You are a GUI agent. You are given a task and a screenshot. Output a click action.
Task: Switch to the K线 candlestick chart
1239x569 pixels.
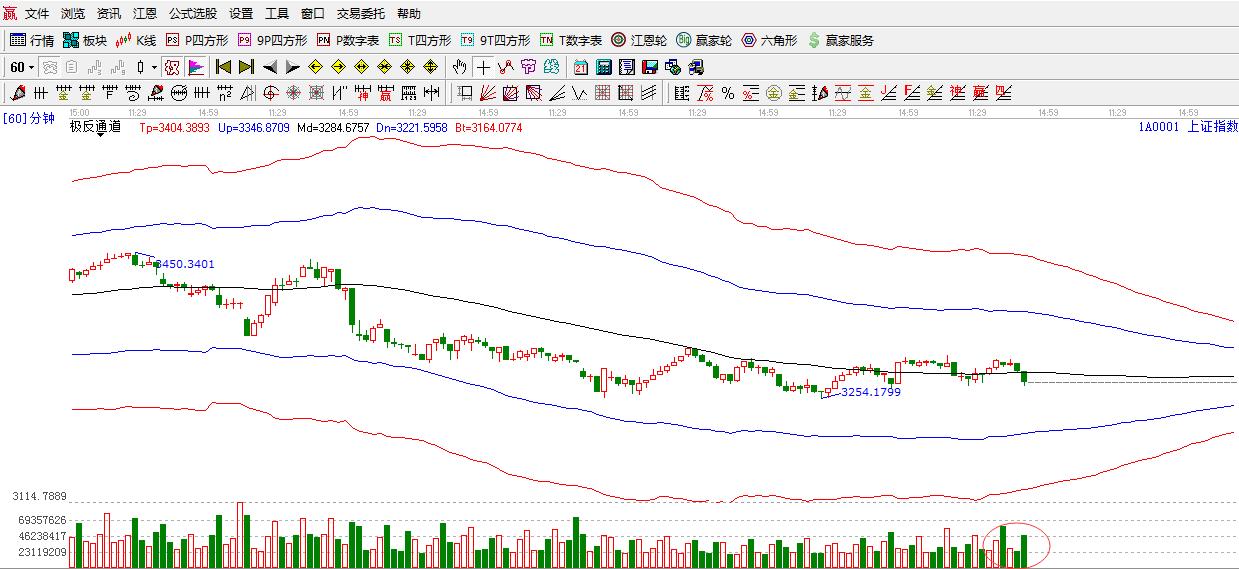[x=136, y=41]
